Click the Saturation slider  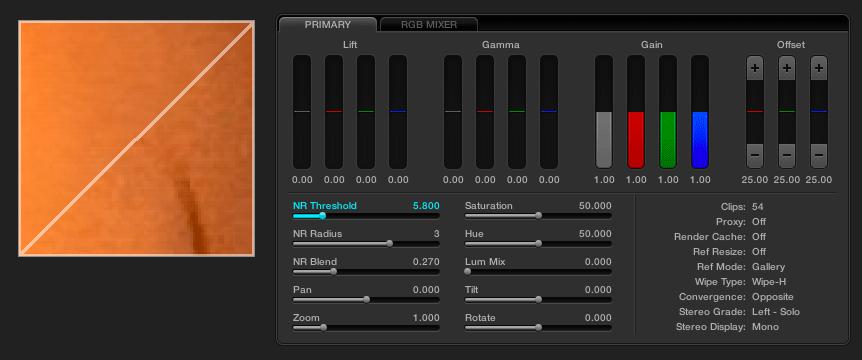(538, 216)
